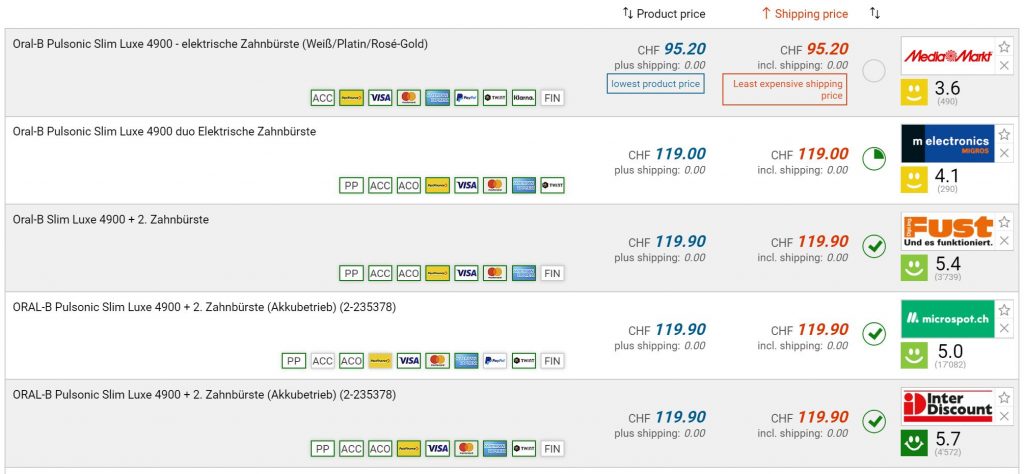This screenshot has height=474, width=1024.
Task: Hide the MediaMarkt offer using X
Action: pos(1004,66)
